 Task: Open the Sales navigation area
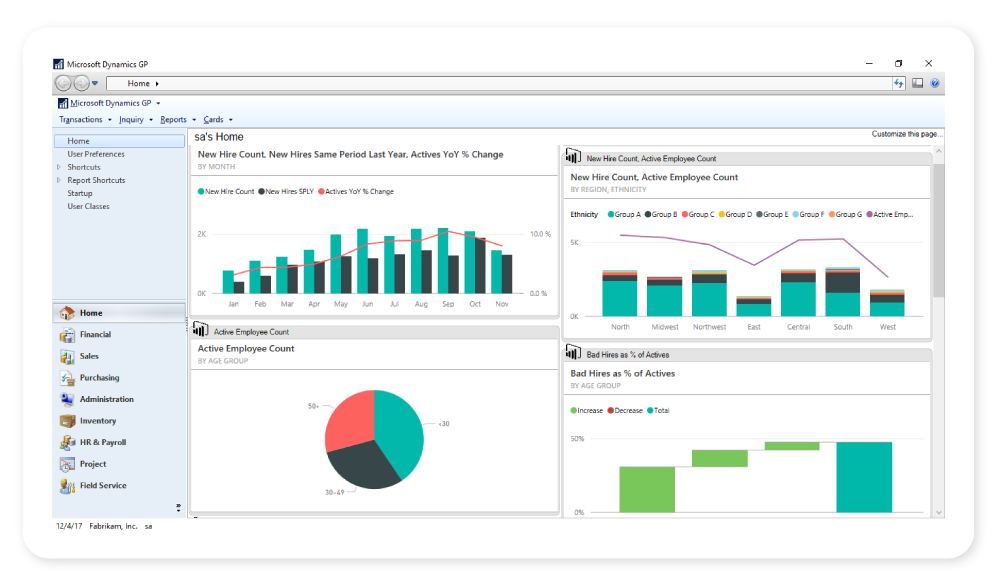[x=119, y=356]
